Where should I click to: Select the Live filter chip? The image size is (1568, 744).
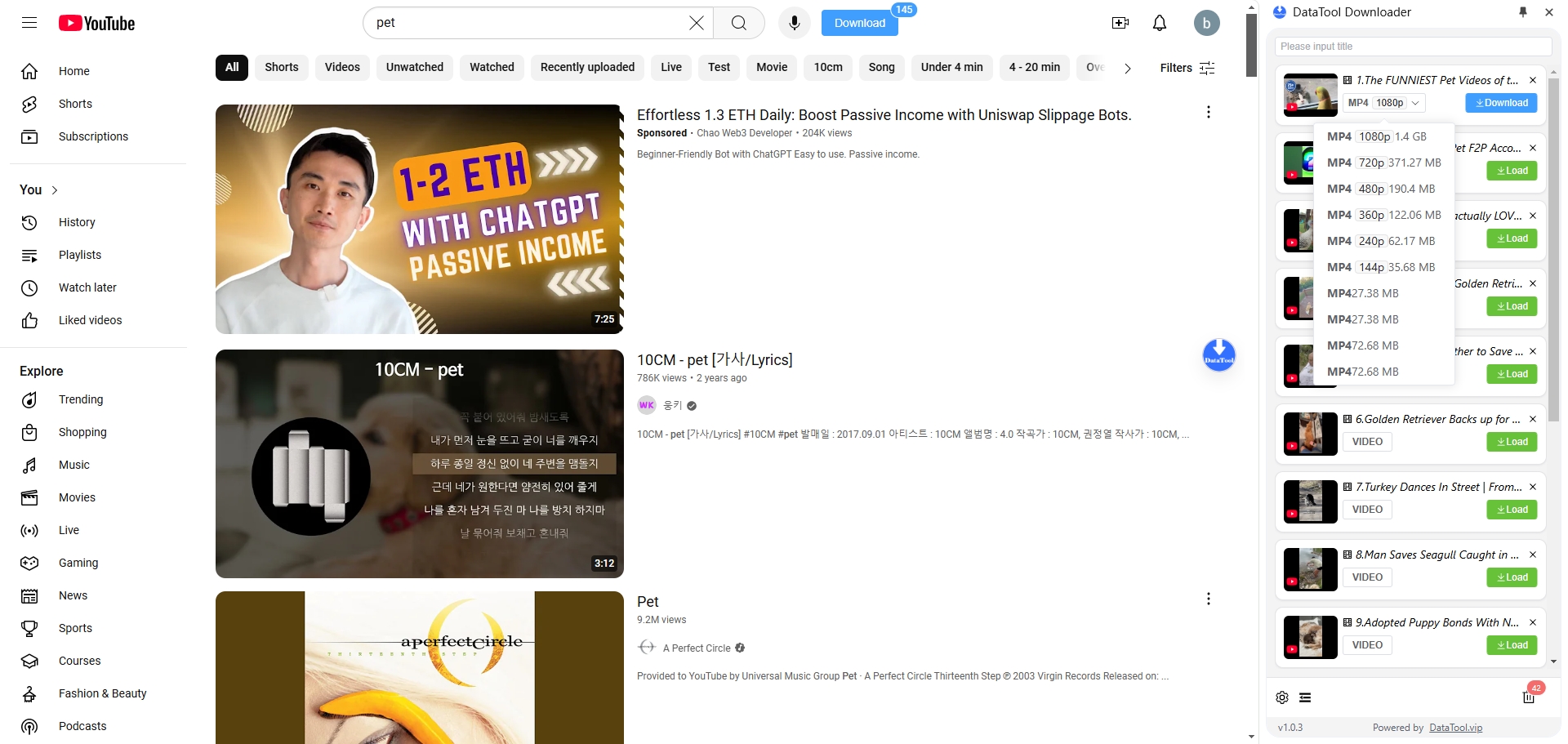click(x=671, y=67)
